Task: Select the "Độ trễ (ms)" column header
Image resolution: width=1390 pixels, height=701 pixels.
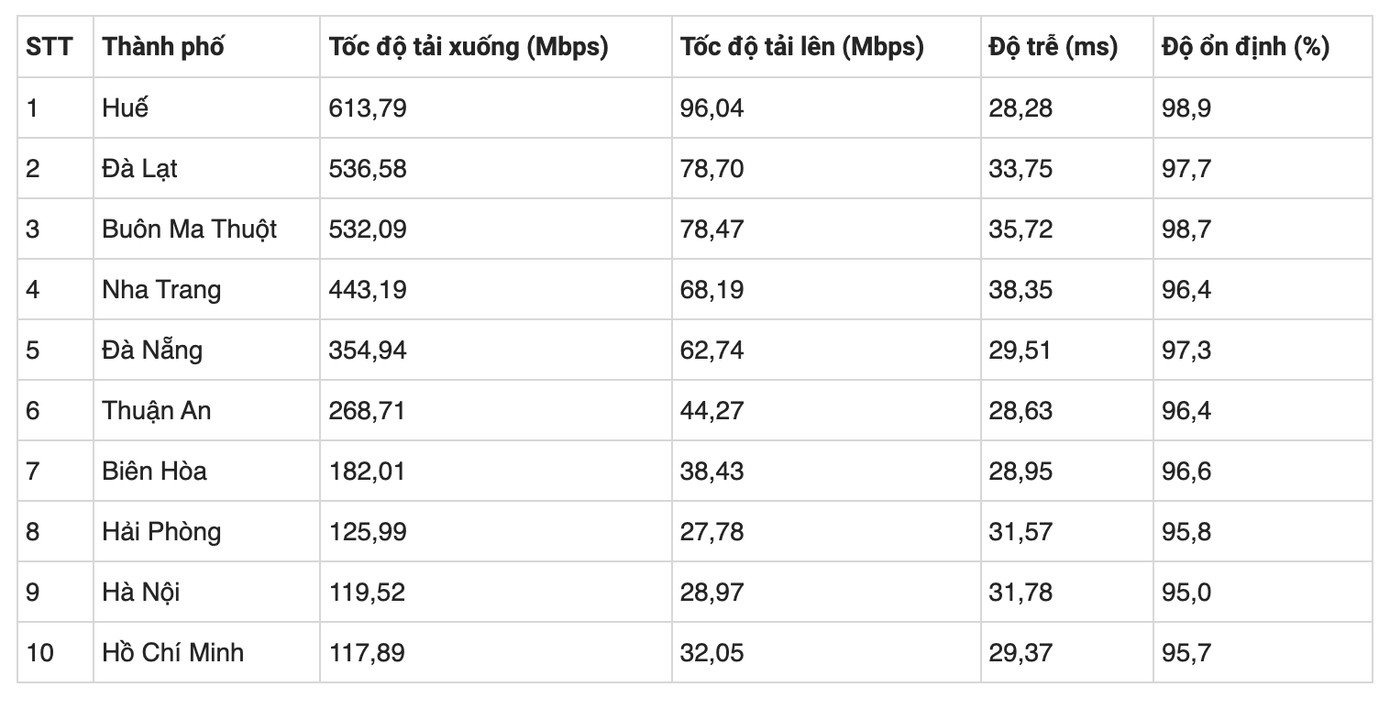Action: pos(1053,47)
